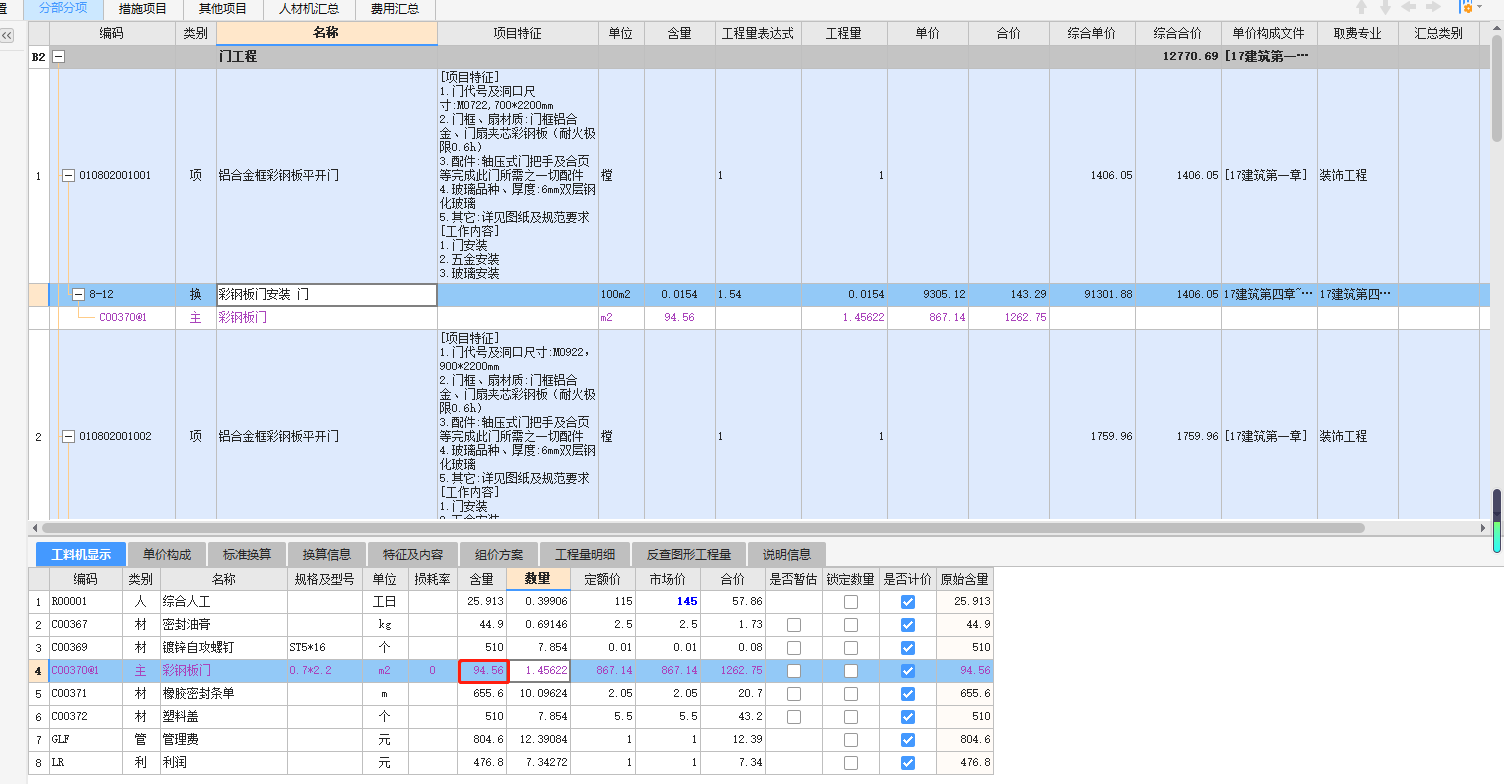Screen dimensions: 1504x784
Task: Select the 橡胶密封条单 material name
Action: tap(198, 694)
